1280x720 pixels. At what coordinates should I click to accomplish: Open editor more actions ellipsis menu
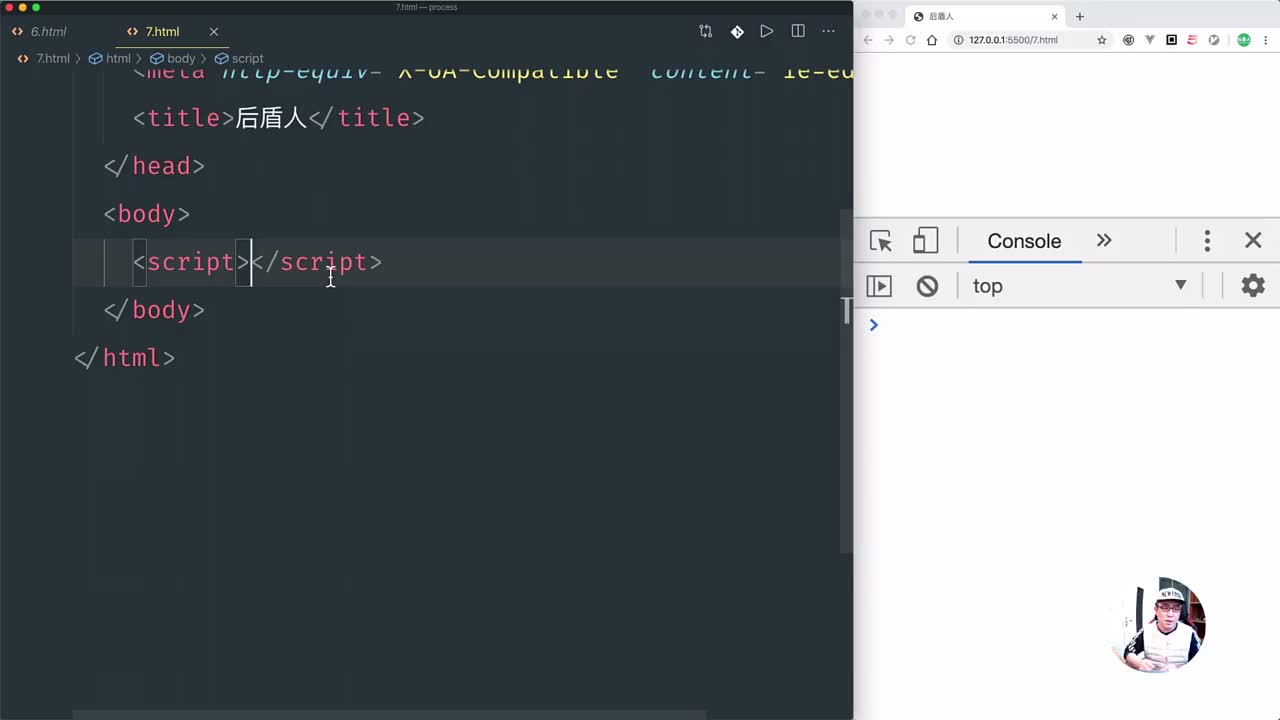tap(828, 32)
